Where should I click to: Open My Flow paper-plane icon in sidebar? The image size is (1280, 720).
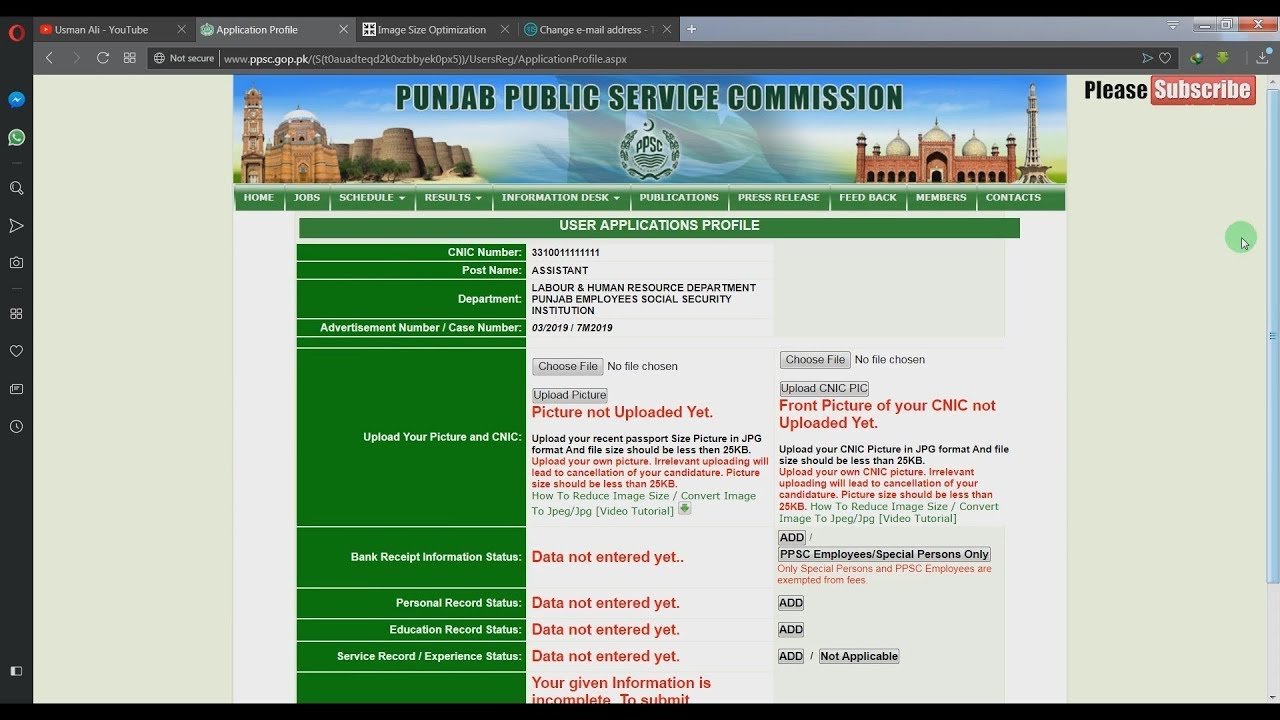[16, 226]
